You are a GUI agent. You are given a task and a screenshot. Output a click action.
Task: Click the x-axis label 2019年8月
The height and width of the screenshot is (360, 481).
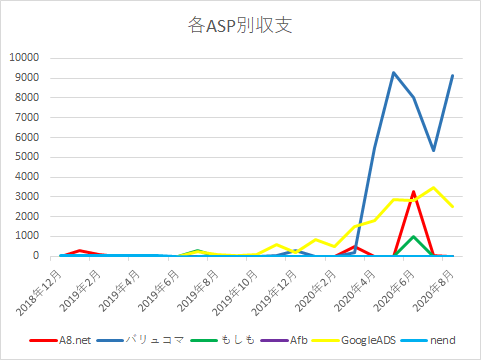click(198, 291)
